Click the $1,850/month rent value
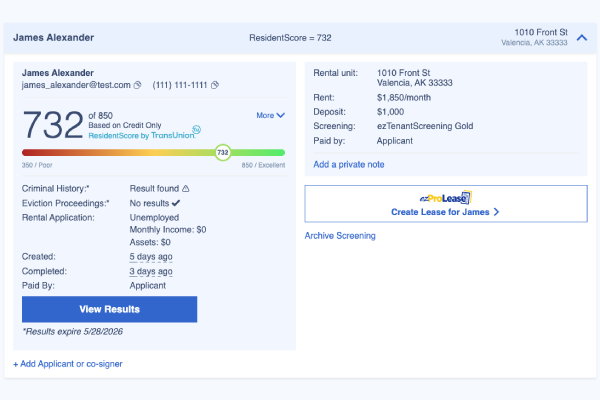 click(x=404, y=98)
